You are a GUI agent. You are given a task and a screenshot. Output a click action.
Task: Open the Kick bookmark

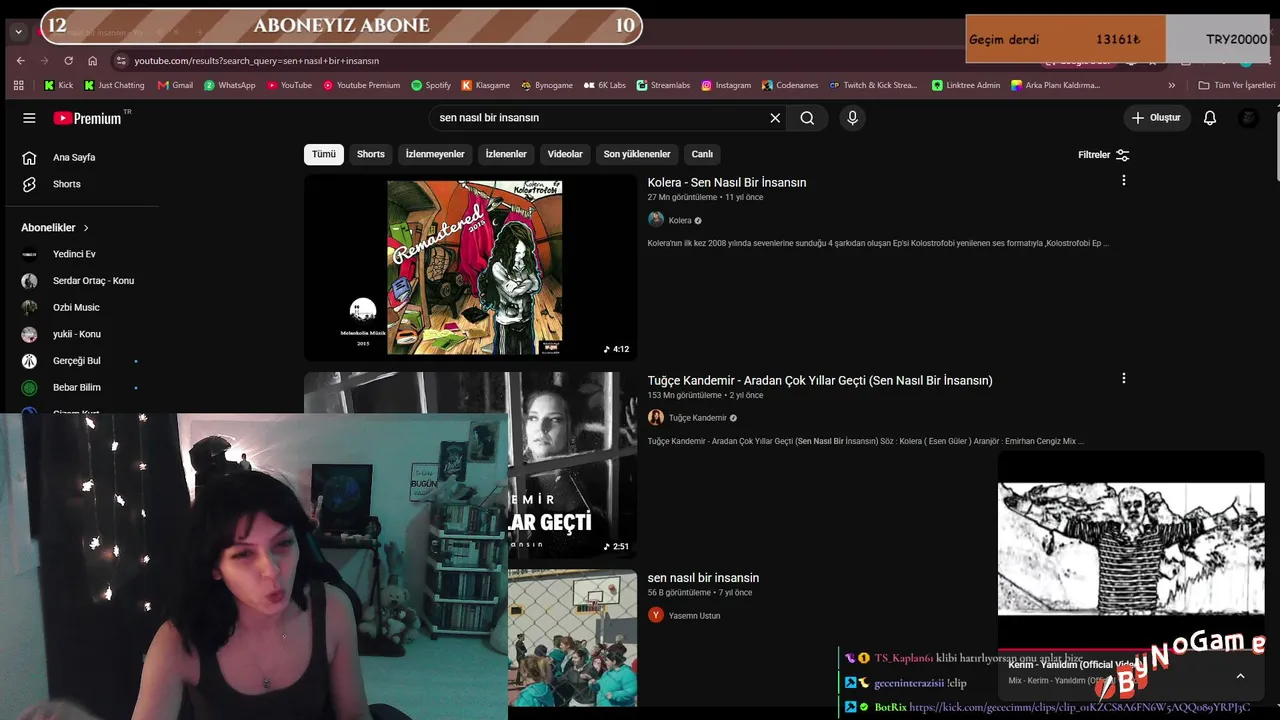(x=59, y=85)
